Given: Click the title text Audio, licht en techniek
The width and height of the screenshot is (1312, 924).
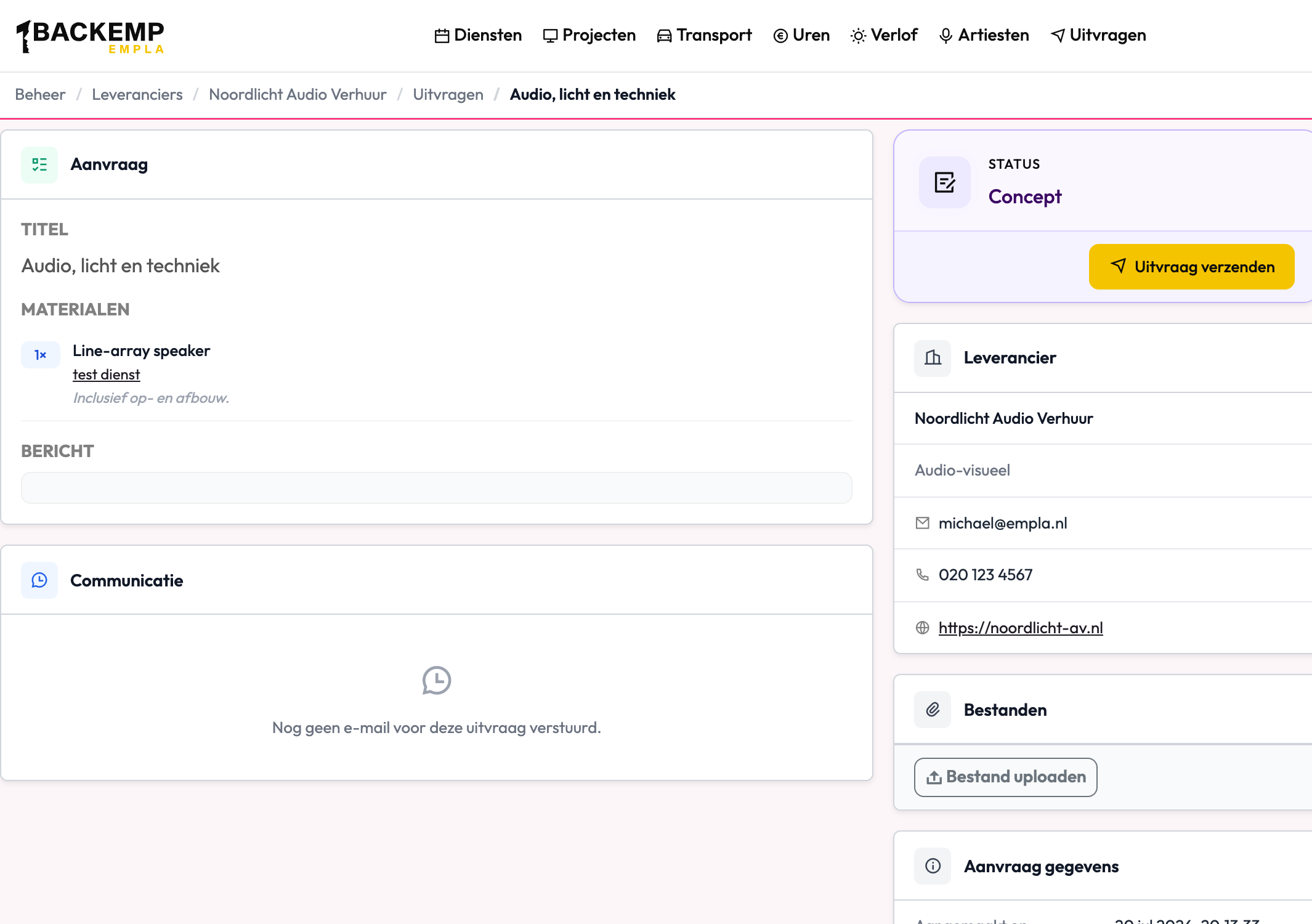Looking at the screenshot, I should (x=120, y=265).
